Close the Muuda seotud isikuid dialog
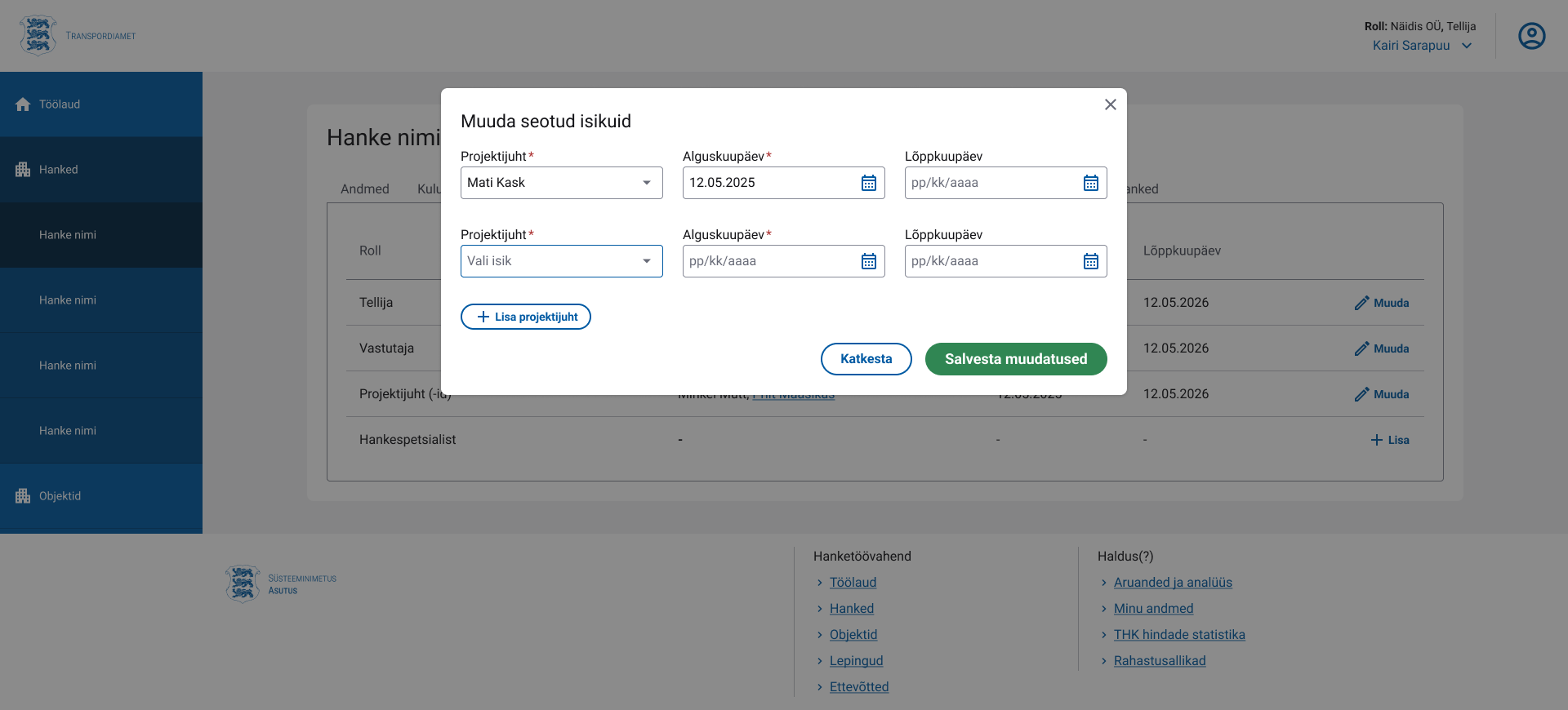This screenshot has height=710, width=1568. pos(1110,104)
